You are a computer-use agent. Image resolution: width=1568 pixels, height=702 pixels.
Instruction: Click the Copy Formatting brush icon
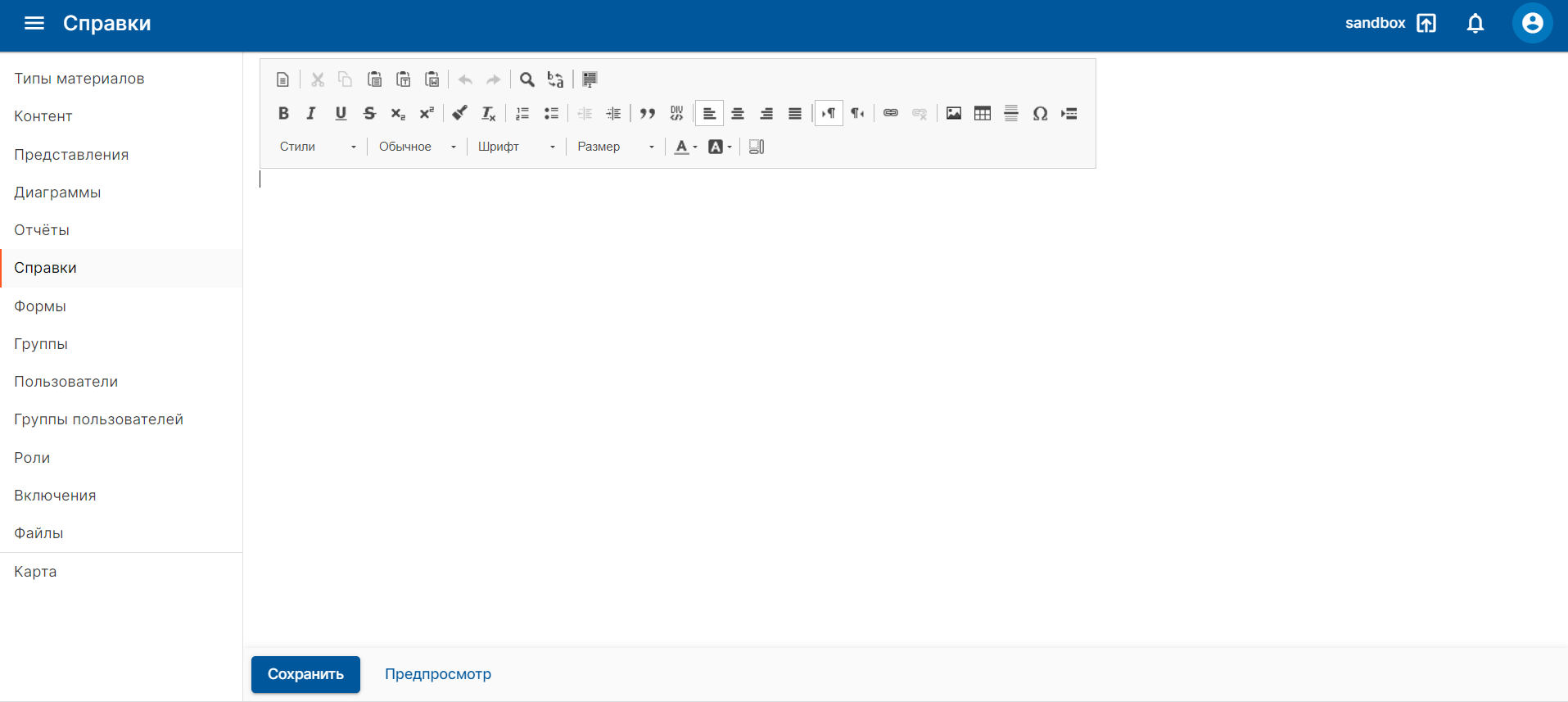[x=460, y=113]
